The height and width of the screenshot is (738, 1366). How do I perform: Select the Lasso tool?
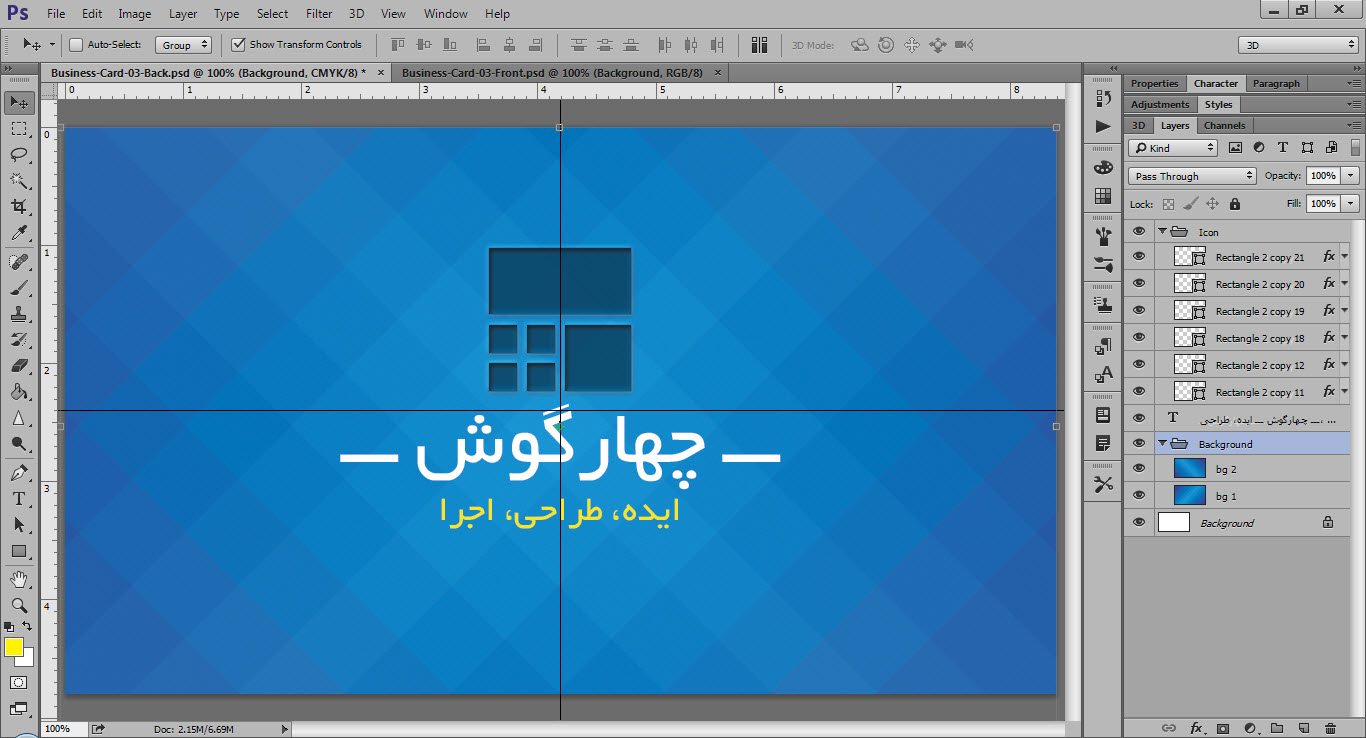point(19,154)
